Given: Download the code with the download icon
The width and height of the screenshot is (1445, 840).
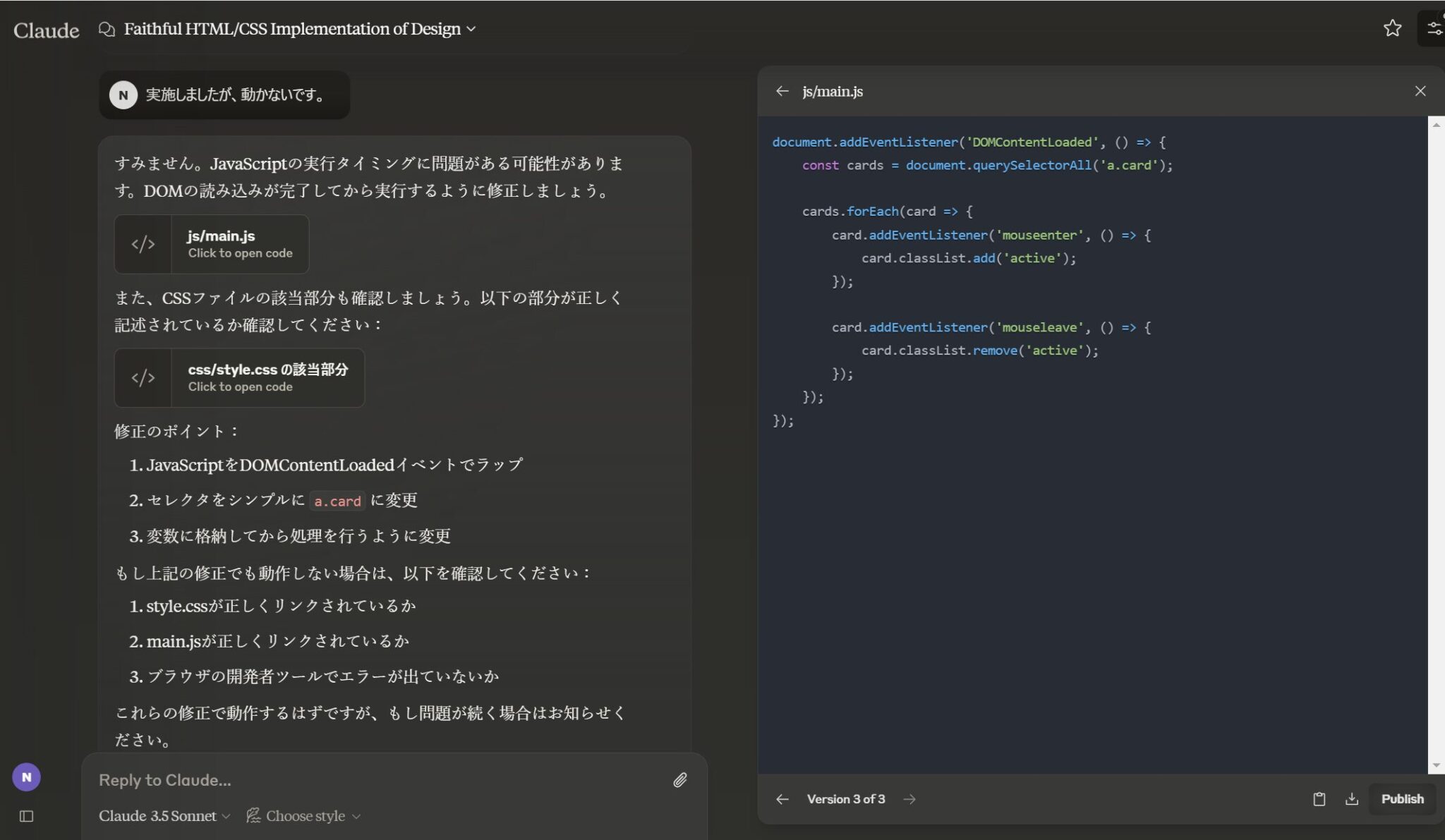Looking at the screenshot, I should pos(1353,798).
